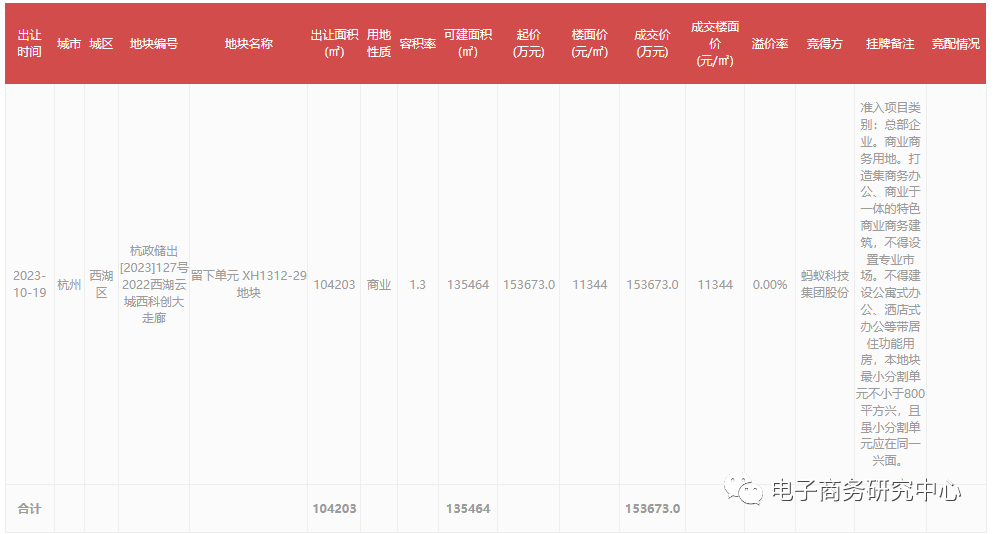Select the land use cell 商业
Image resolution: width=994 pixels, height=534 pixels.
(x=379, y=285)
